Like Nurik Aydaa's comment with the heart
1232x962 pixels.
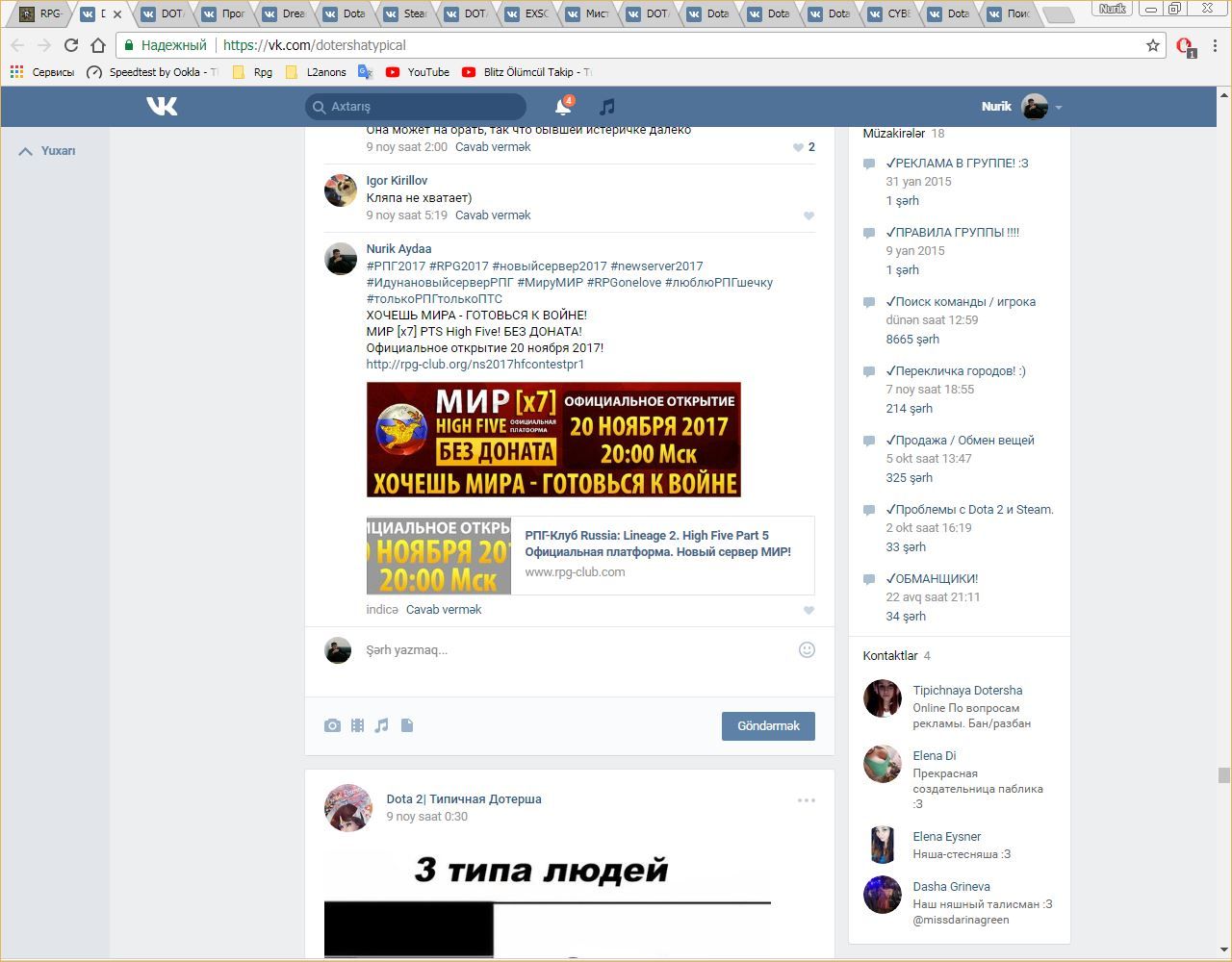[808, 610]
